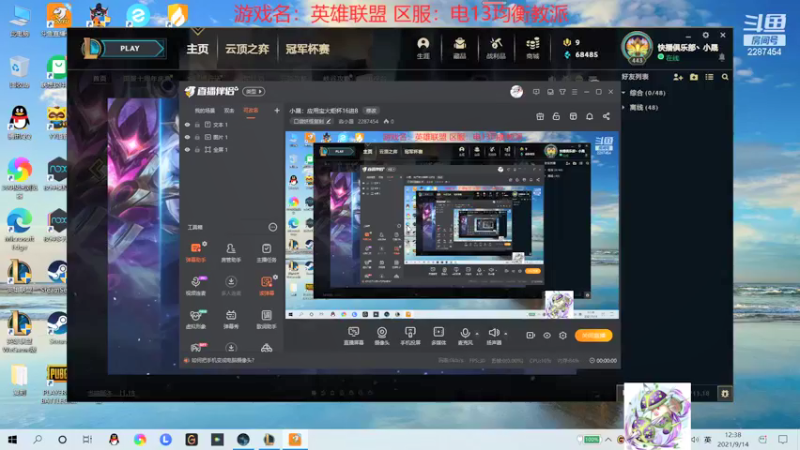Open 读弹幕 tool in the streaming toolbox
Image resolution: width=800 pixels, height=450 pixels.
click(x=266, y=286)
